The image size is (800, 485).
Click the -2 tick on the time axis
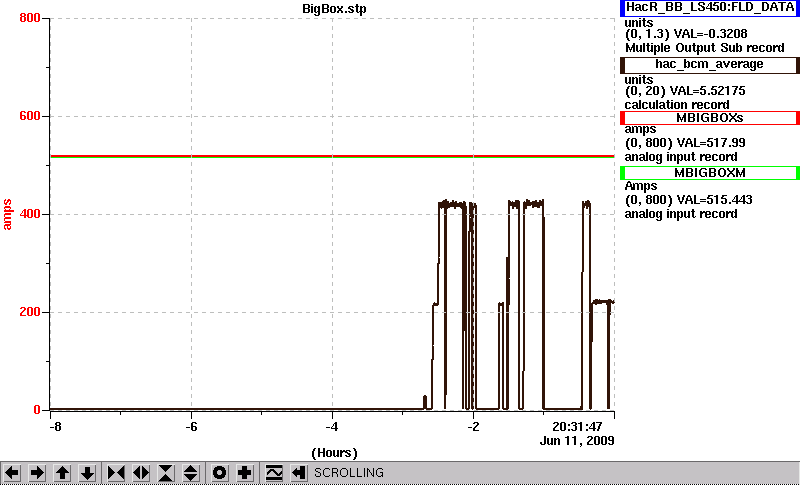click(473, 426)
